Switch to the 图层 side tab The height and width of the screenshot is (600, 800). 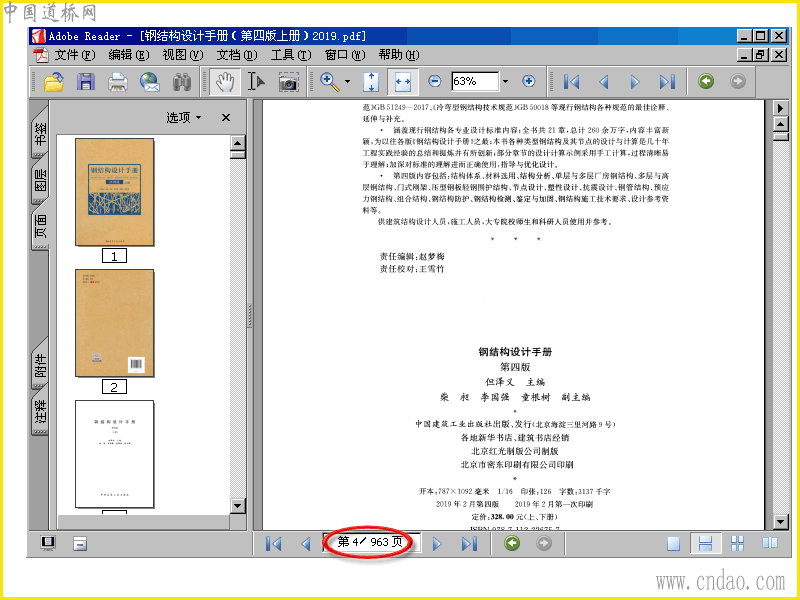pos(40,181)
